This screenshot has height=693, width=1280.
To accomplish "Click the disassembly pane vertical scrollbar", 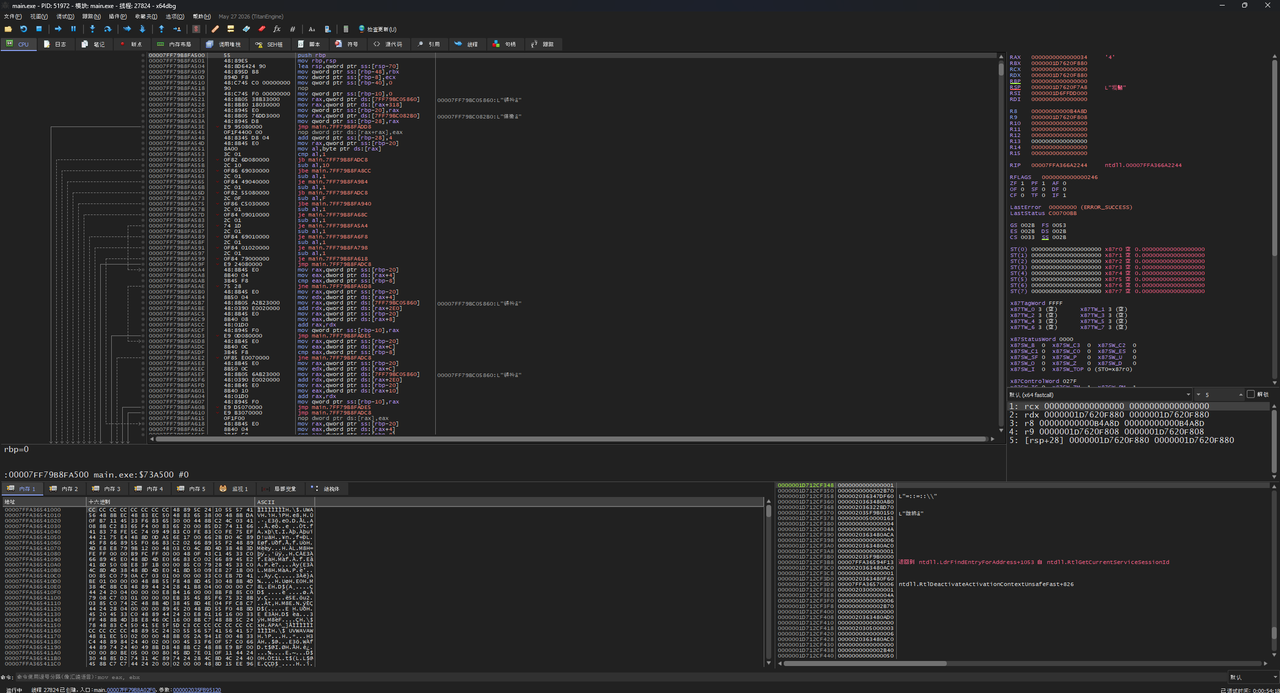I will pos(1001,245).
